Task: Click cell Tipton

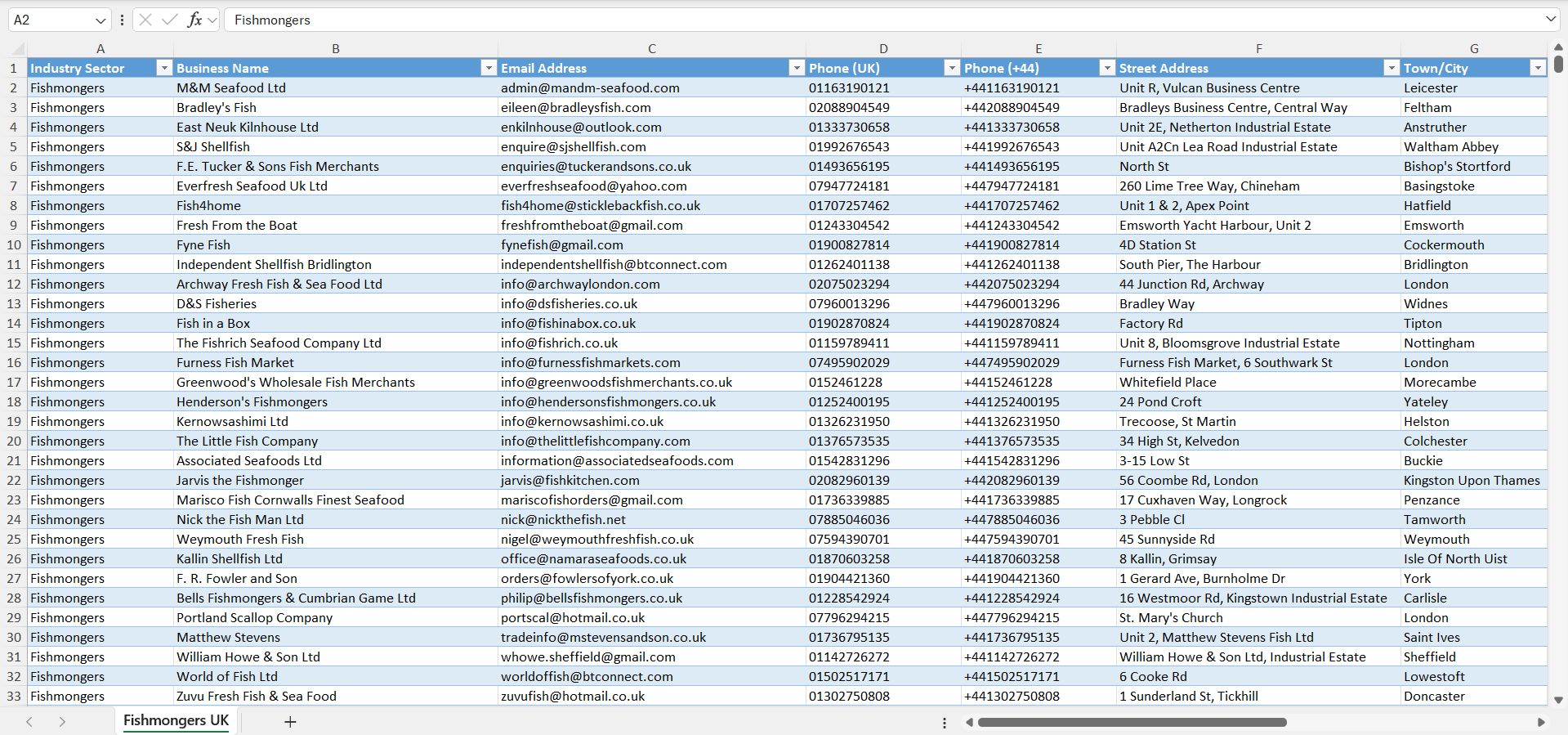Action: (x=1474, y=323)
